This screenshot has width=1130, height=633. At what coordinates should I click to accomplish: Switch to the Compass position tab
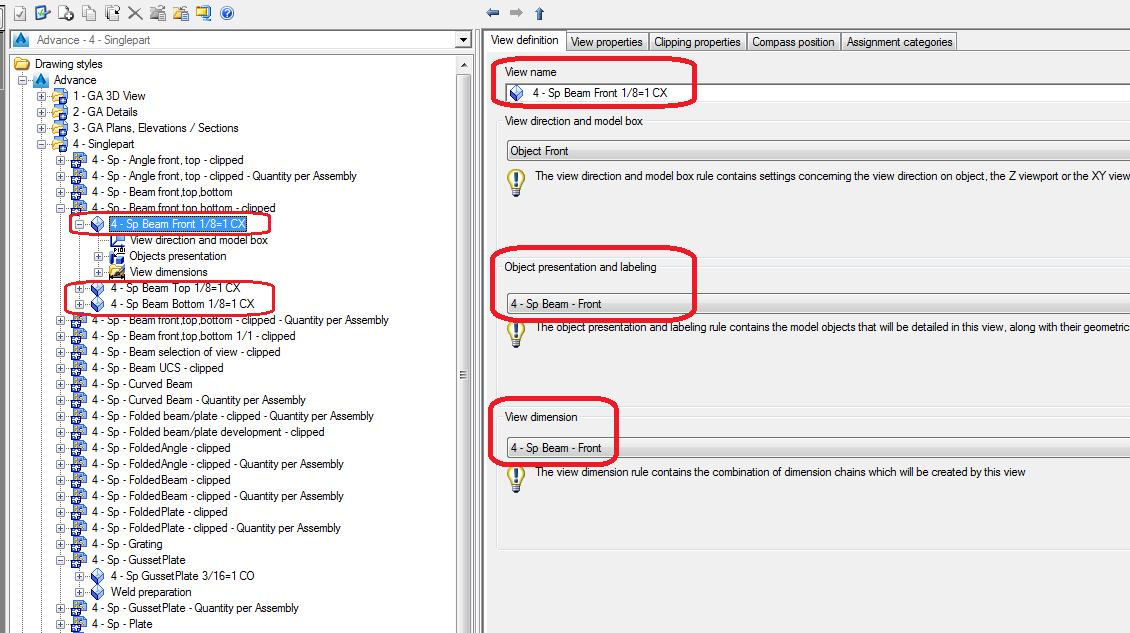(793, 42)
